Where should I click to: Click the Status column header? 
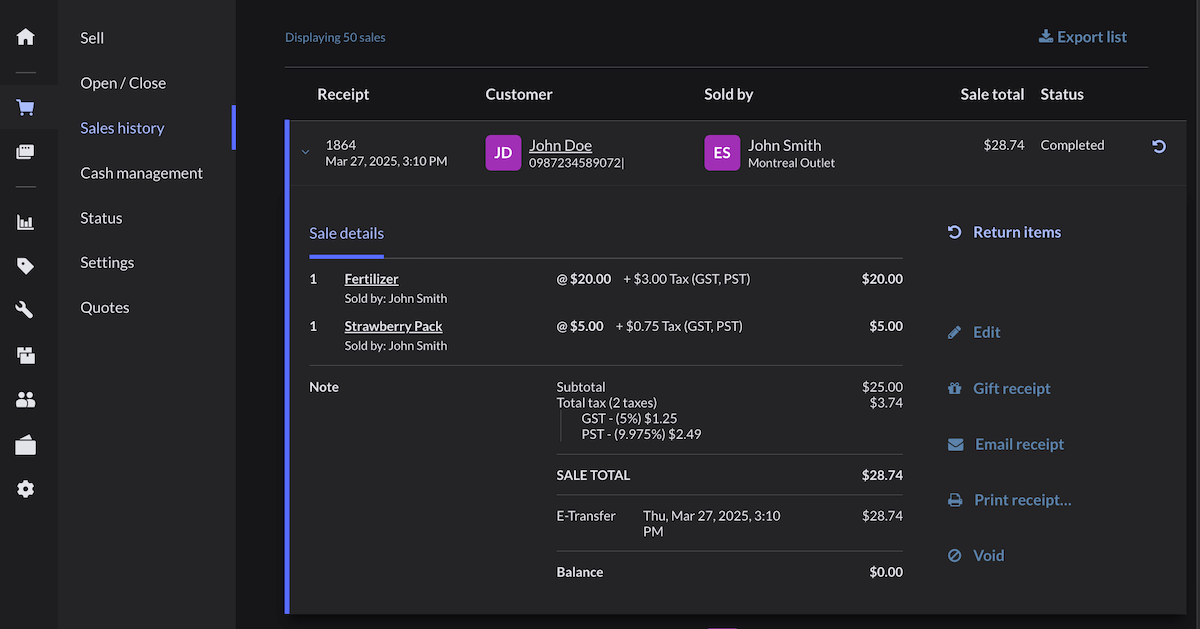pos(1062,94)
